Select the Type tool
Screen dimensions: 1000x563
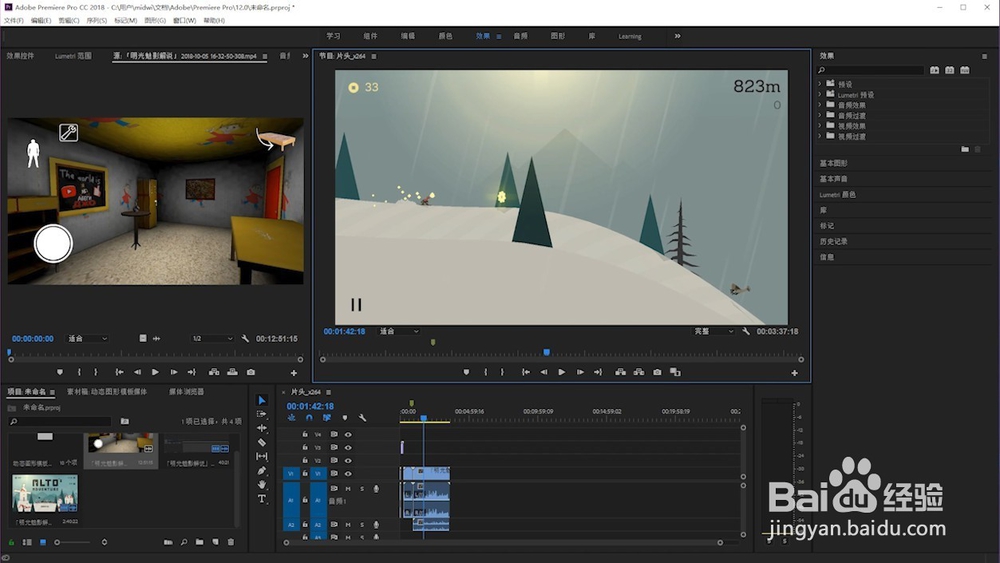[x=261, y=499]
